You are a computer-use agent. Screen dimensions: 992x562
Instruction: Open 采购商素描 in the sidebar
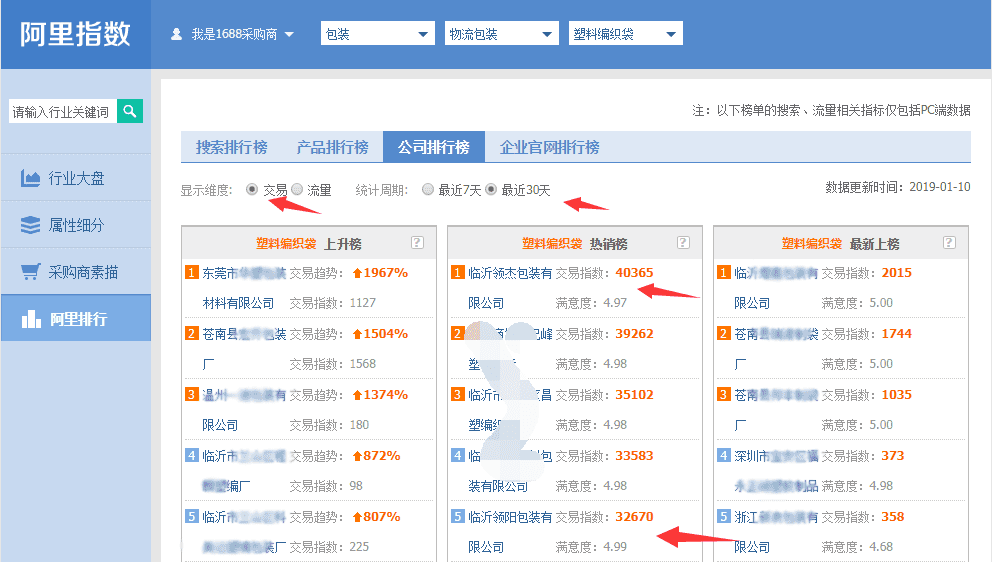76,272
